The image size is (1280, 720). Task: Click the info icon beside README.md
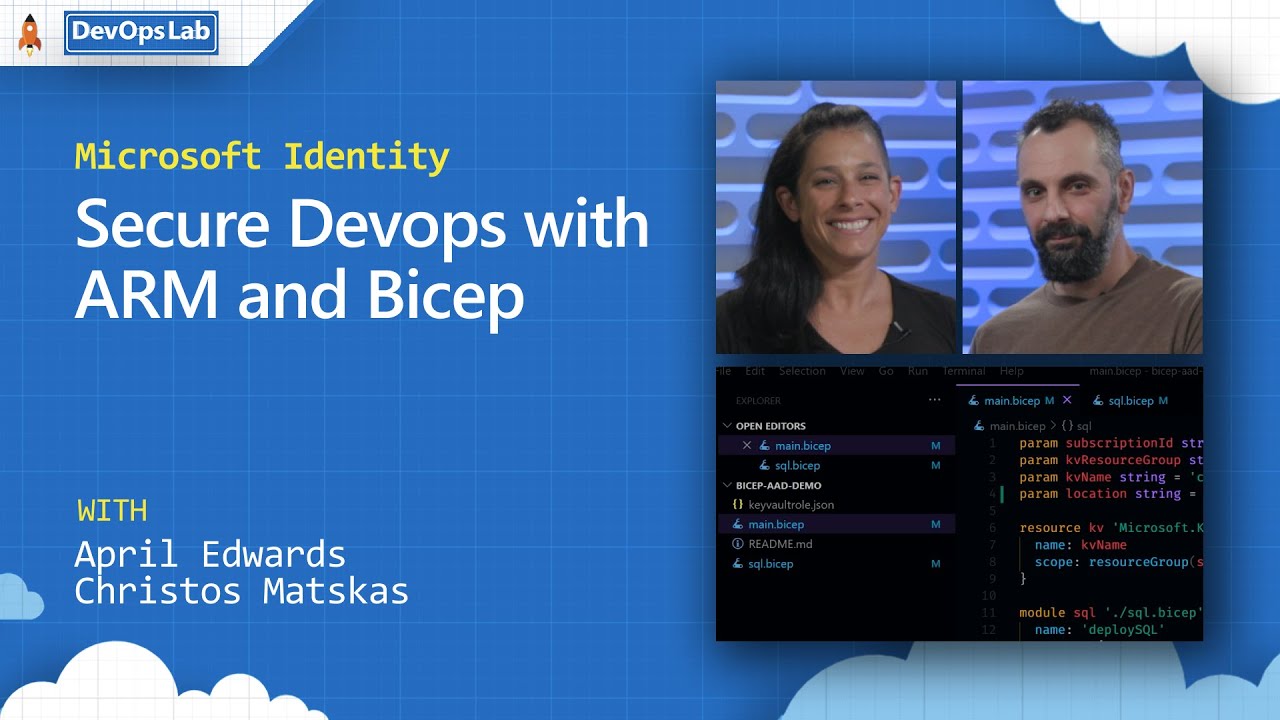pos(738,544)
